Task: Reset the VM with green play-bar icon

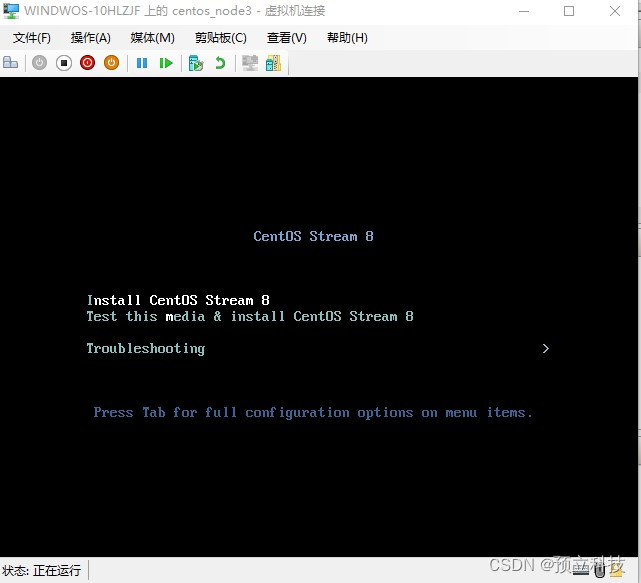Action: [166, 63]
